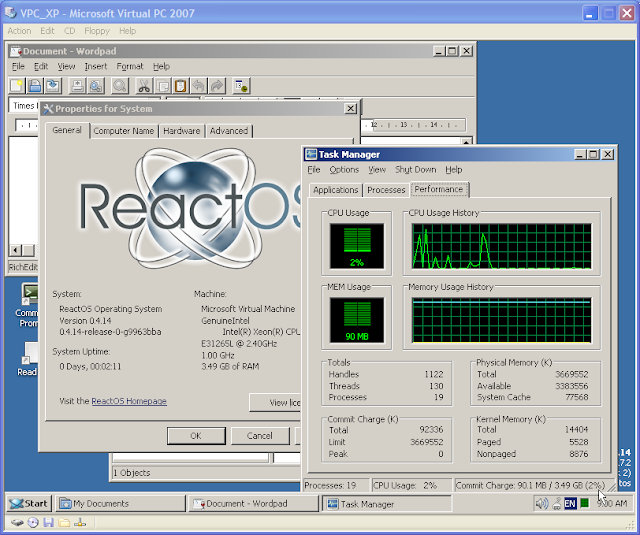Open Task Manager Options menu
640x535 pixels.
pos(344,169)
